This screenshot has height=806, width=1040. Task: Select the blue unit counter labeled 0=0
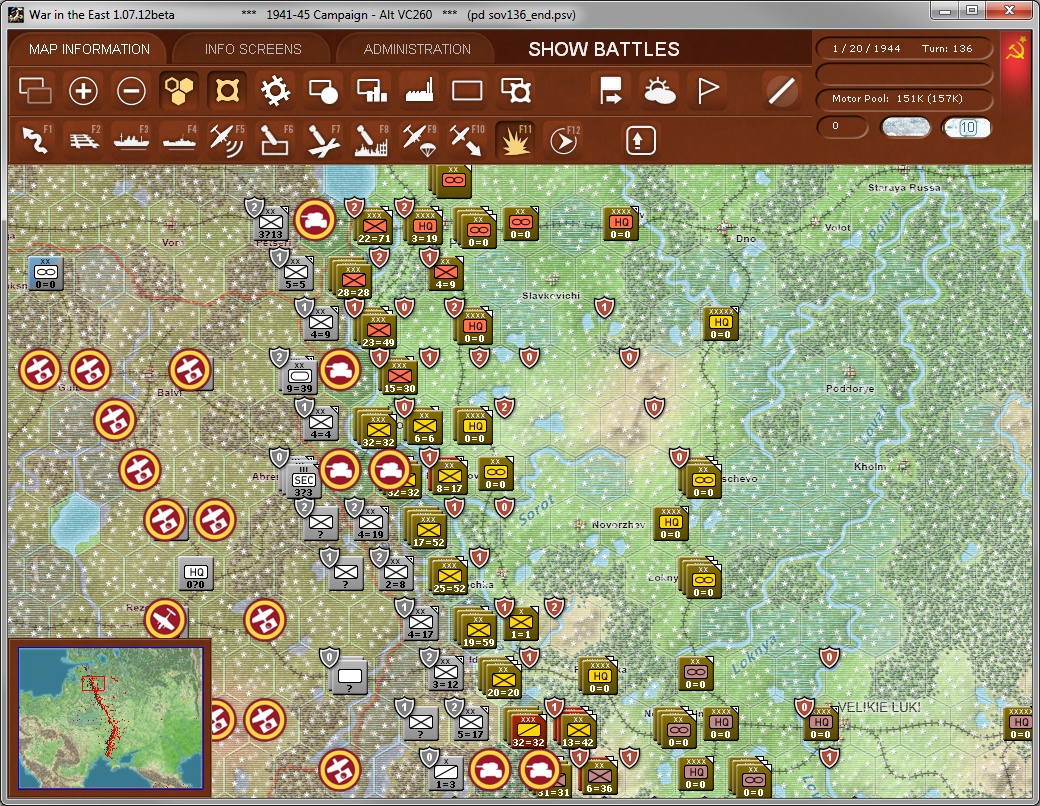point(45,273)
